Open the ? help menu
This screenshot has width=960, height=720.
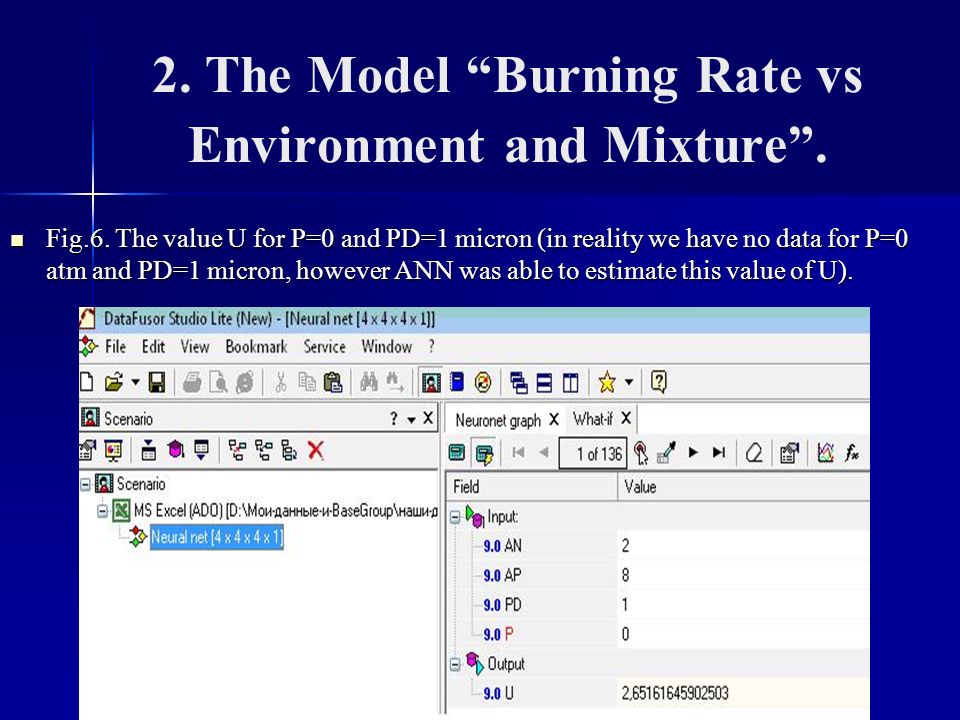pyautogui.click(x=432, y=347)
